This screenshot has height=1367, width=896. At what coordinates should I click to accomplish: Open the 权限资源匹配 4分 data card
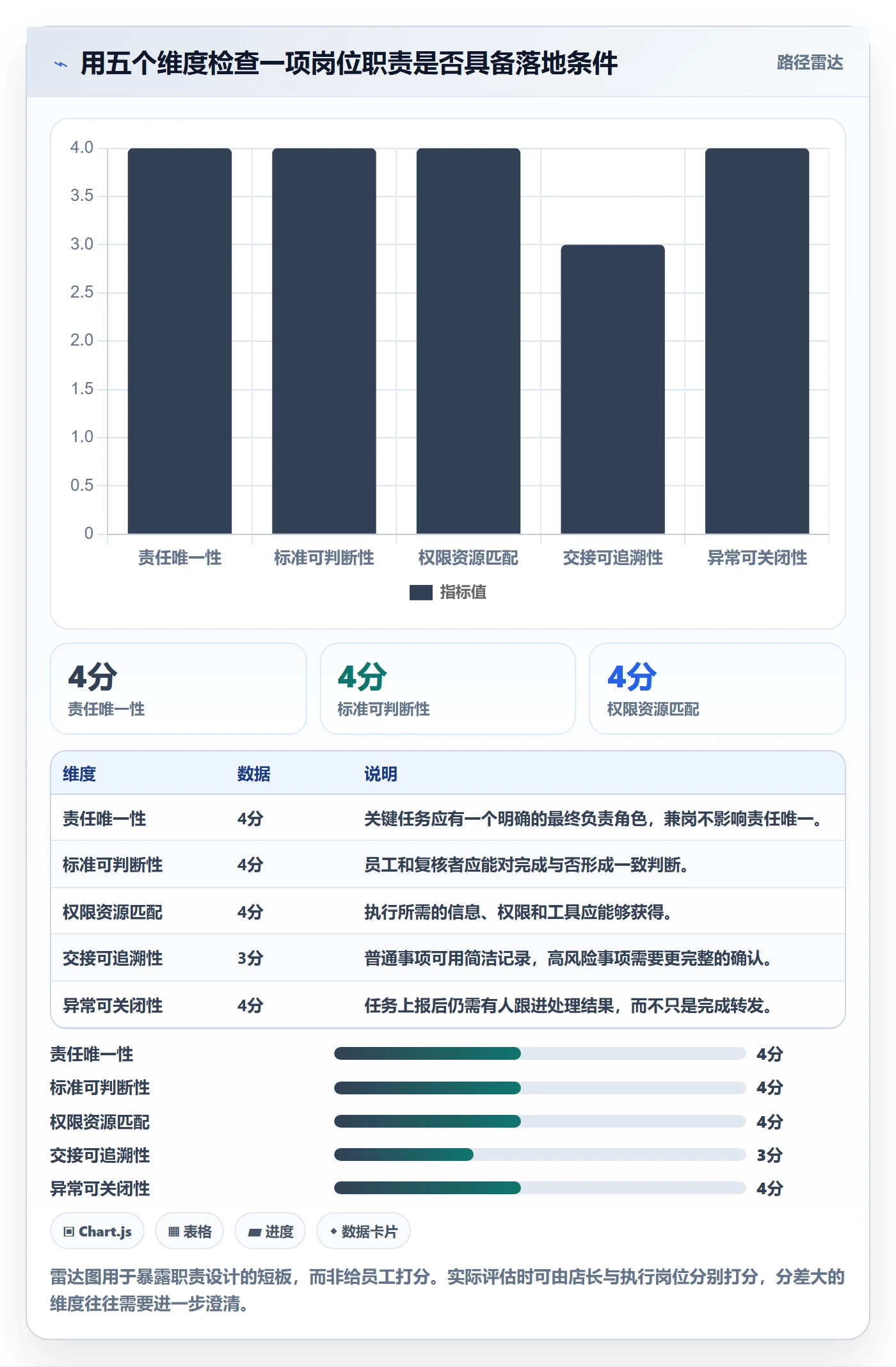point(717,689)
